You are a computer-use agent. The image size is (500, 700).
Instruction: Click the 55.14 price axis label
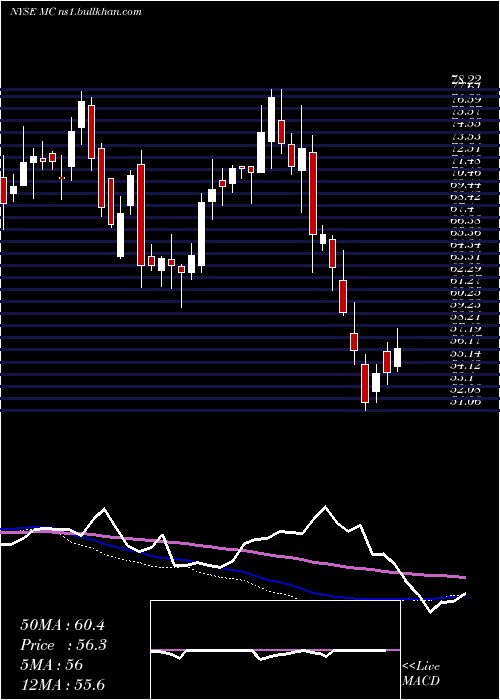pyautogui.click(x=466, y=353)
